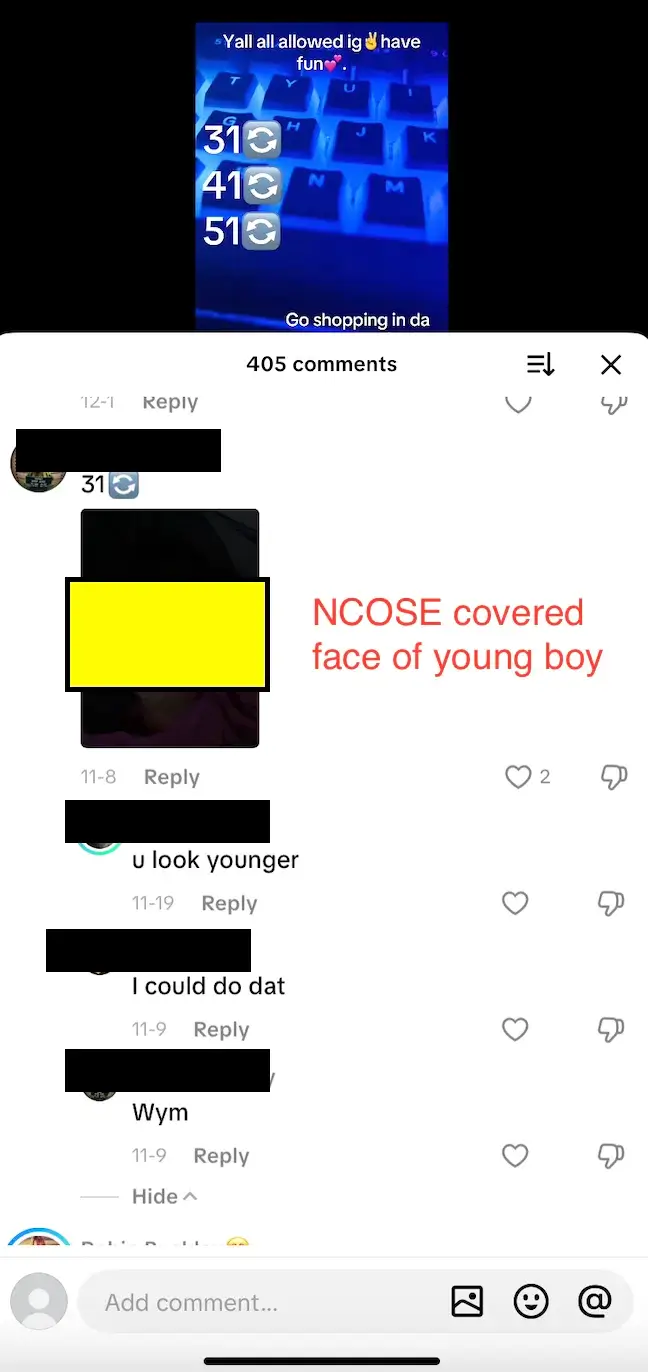Screen dimensions: 648x1372
Task: Like the '31' comment with 2 likes
Action: coord(518,777)
